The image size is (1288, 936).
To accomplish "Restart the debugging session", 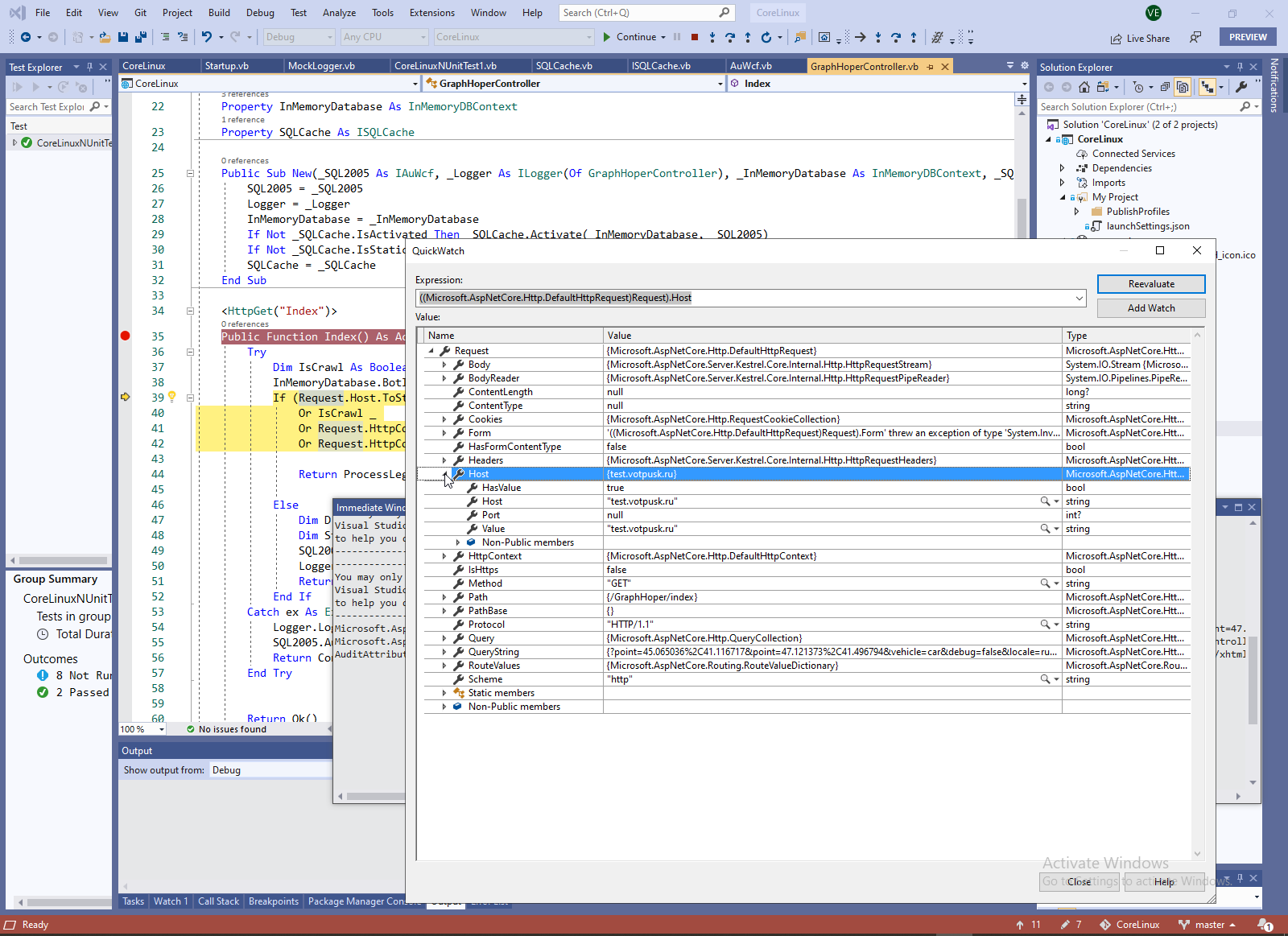I will (x=766, y=37).
